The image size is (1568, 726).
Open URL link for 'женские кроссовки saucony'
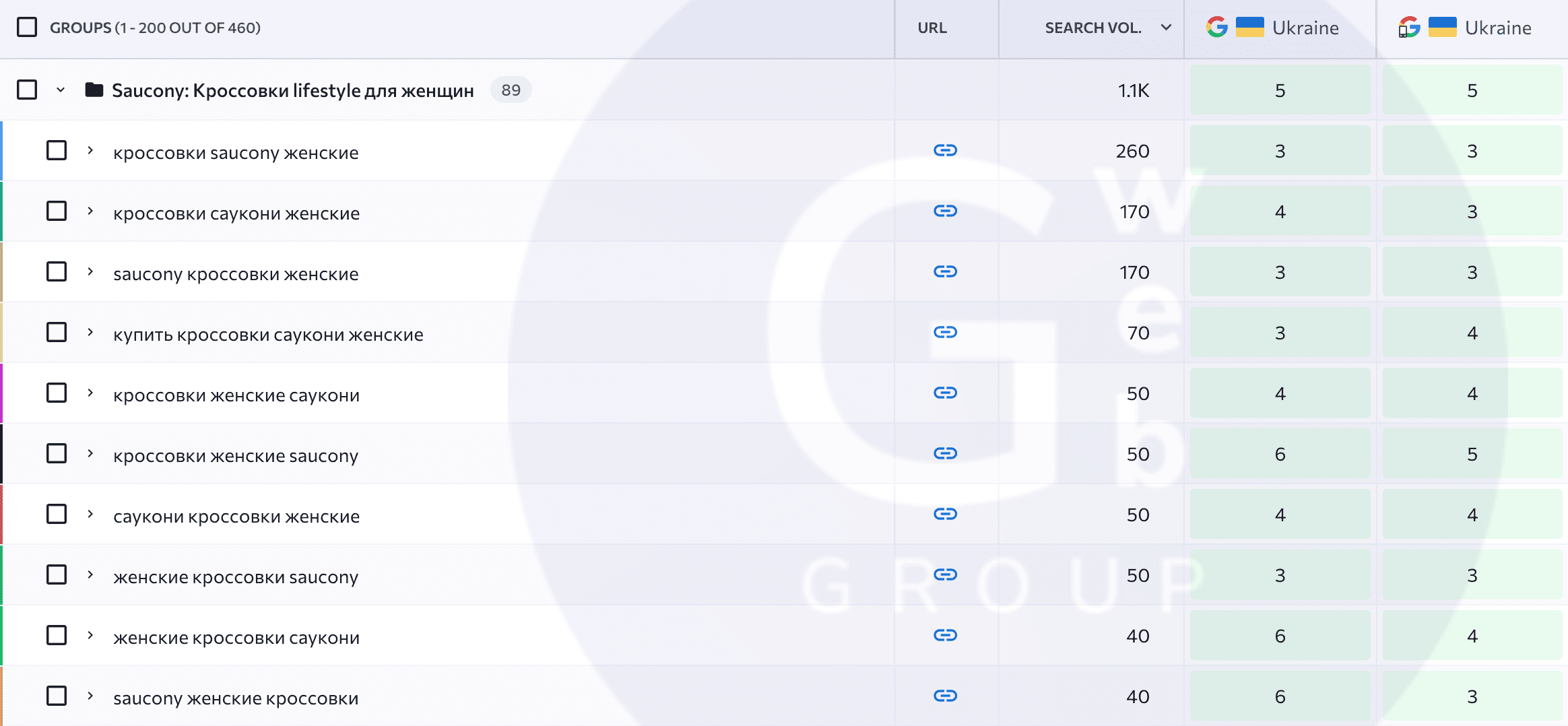(x=945, y=574)
